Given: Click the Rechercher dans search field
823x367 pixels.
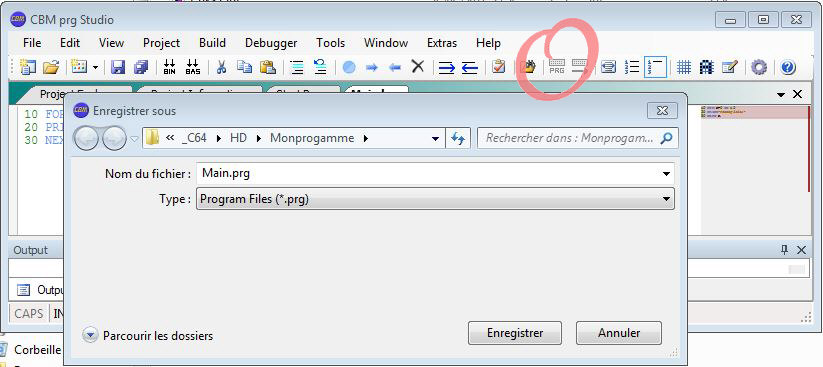Looking at the screenshot, I should click(x=577, y=138).
